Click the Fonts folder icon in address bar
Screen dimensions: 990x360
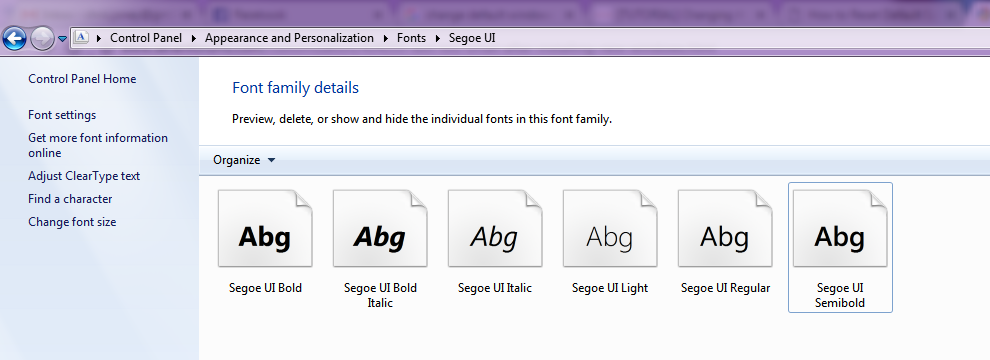click(x=81, y=38)
